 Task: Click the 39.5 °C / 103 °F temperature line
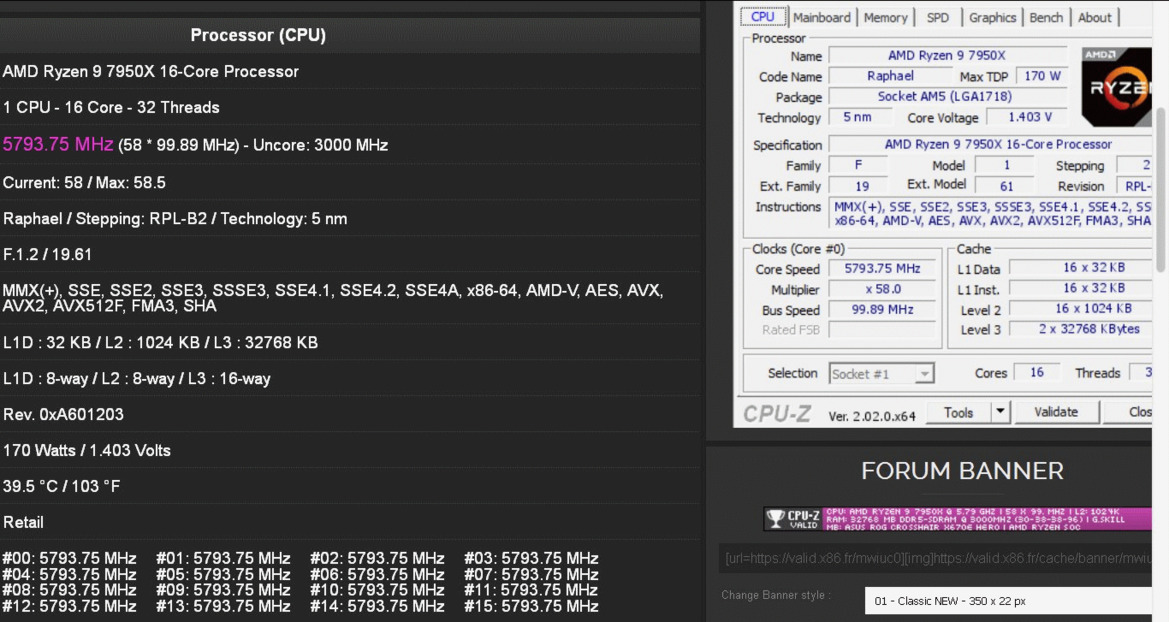(61, 486)
